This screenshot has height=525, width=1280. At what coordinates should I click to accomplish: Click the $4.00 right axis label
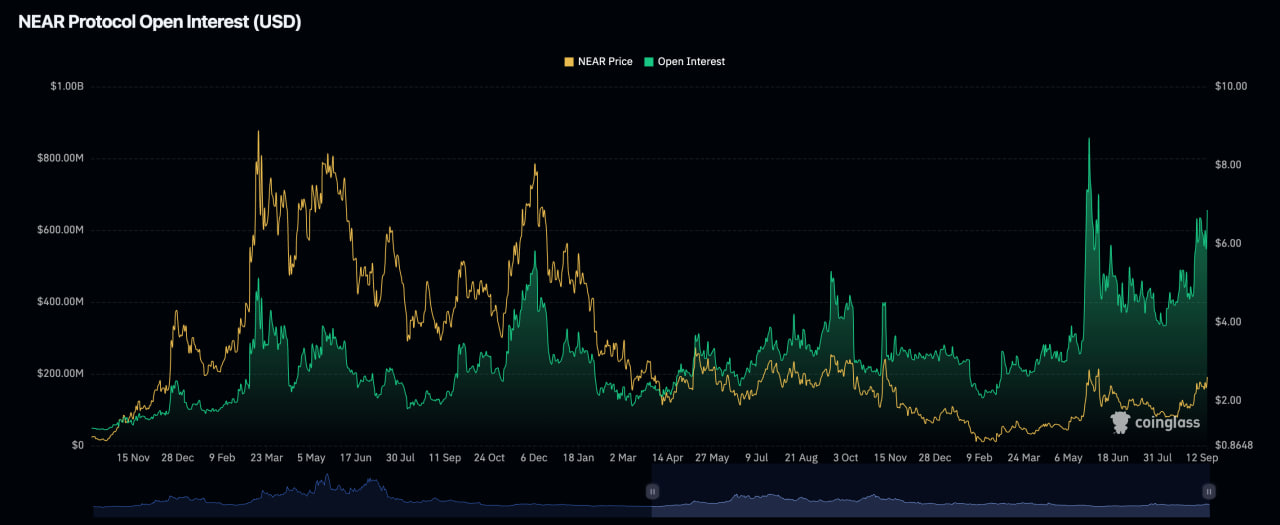1230,322
